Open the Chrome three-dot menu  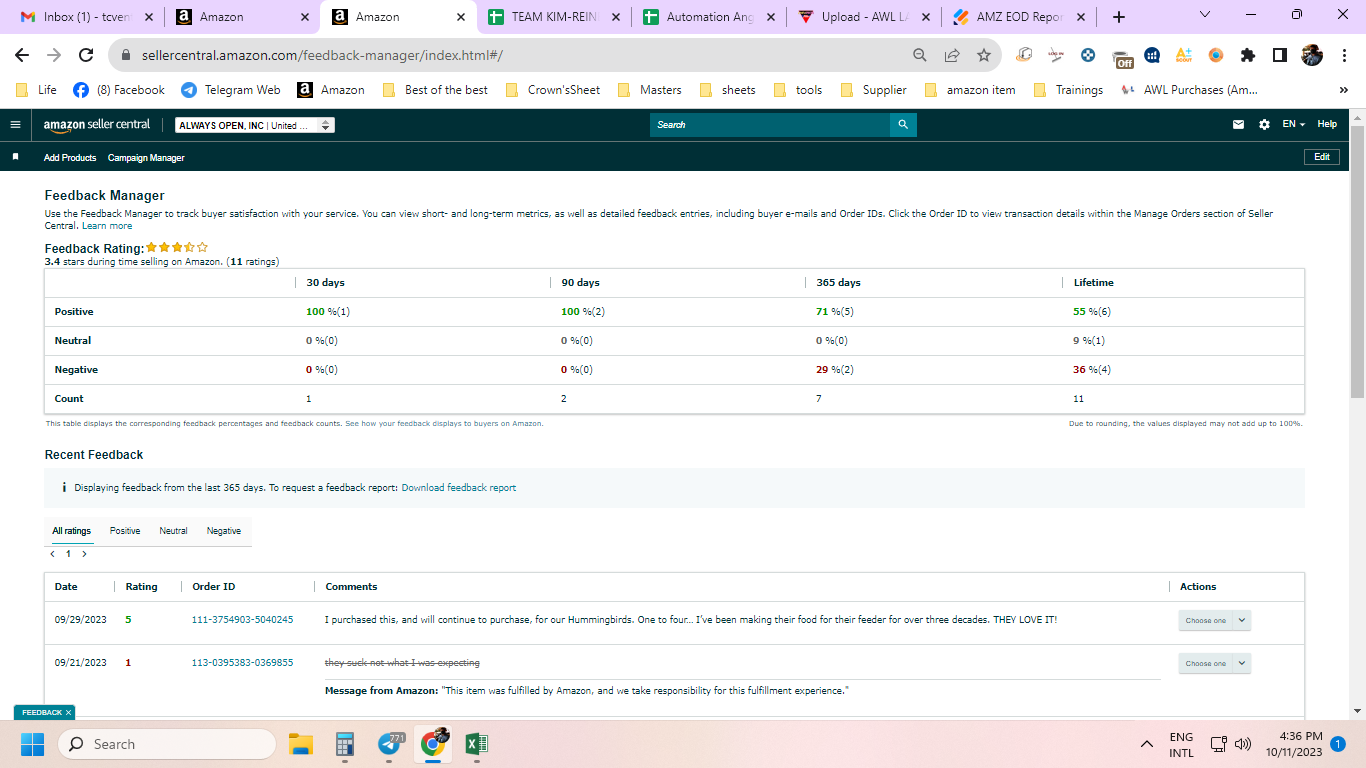[x=1343, y=55]
